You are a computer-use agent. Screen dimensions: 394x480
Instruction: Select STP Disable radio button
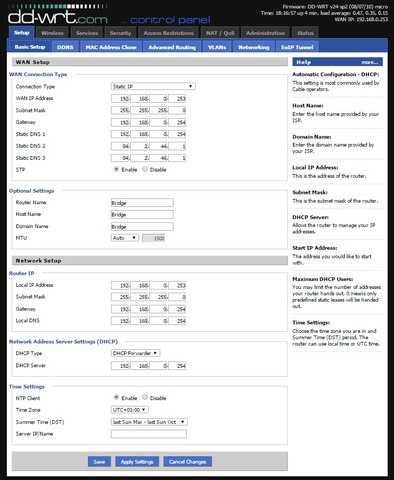[145, 169]
